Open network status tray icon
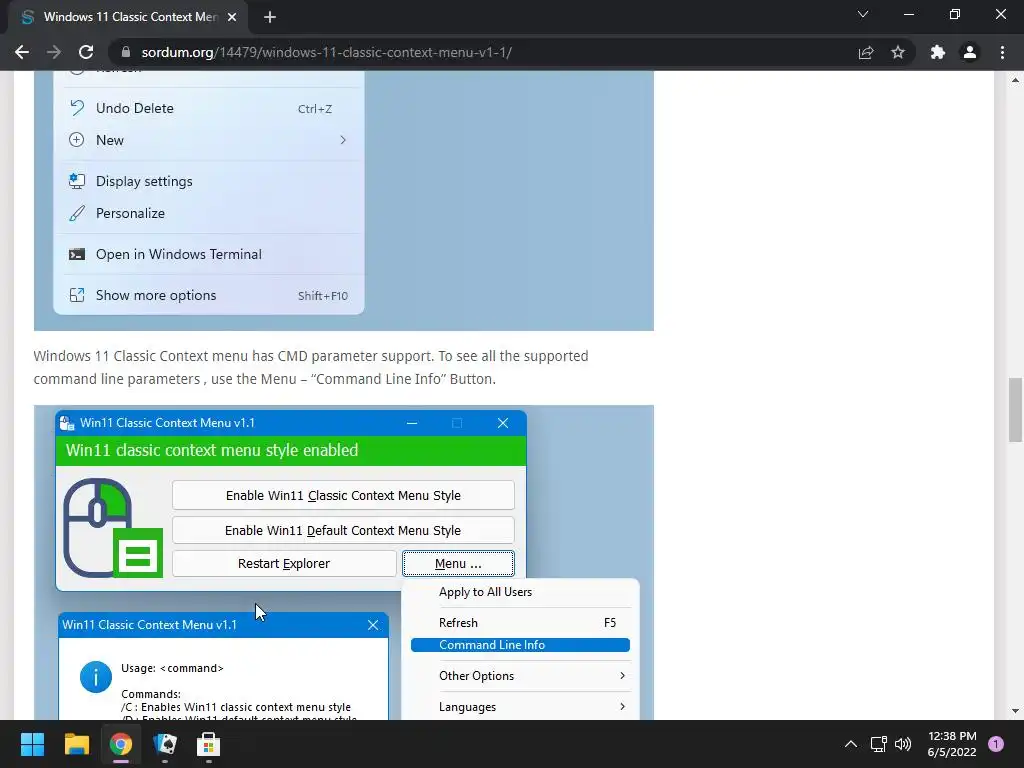The height and width of the screenshot is (768, 1024). [x=878, y=744]
